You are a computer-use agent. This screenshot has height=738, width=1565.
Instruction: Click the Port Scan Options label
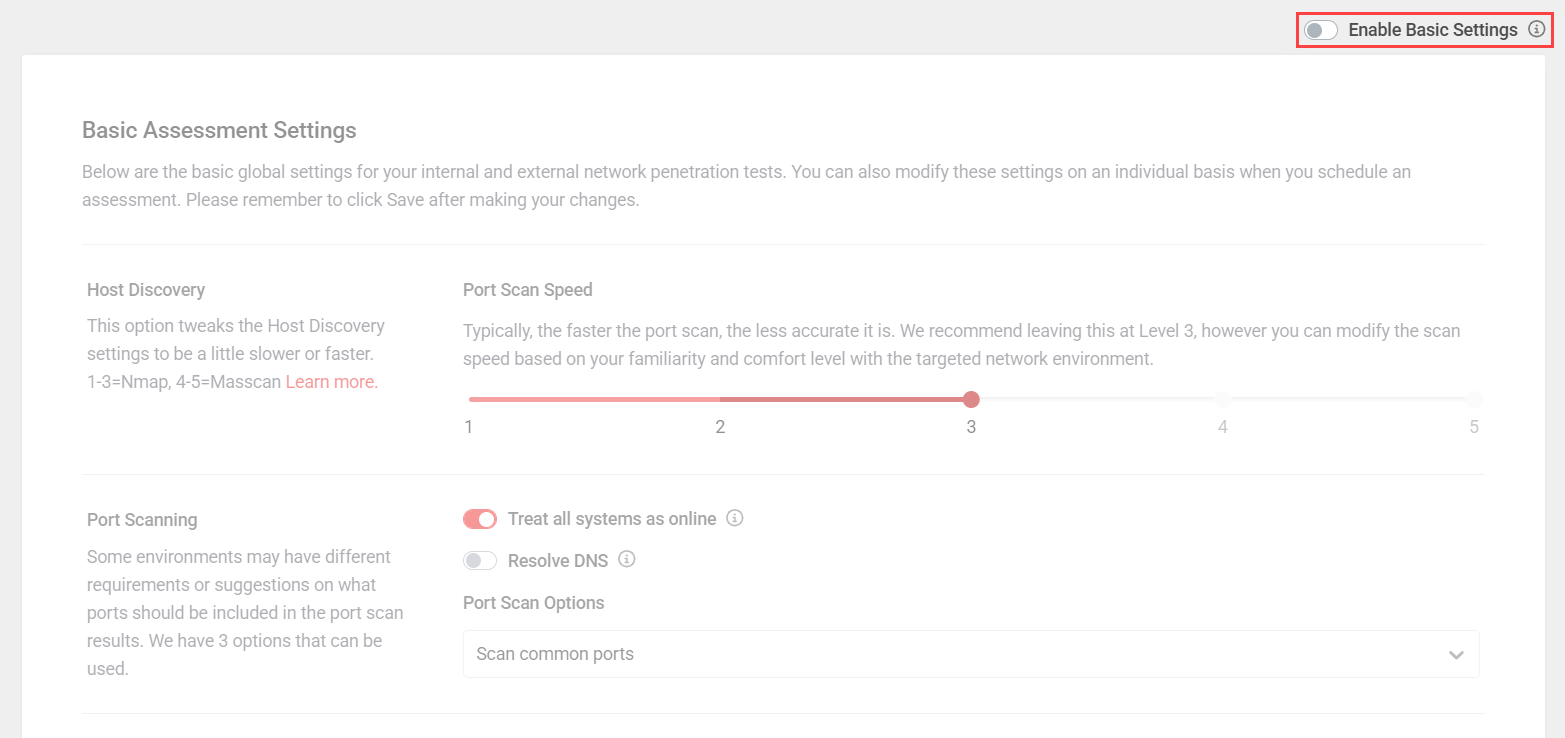point(533,603)
